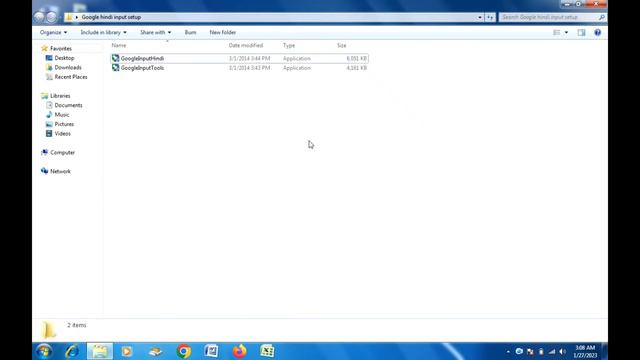Sort files by Name column
Image resolution: width=640 pixels, height=360 pixels.
[x=119, y=45]
